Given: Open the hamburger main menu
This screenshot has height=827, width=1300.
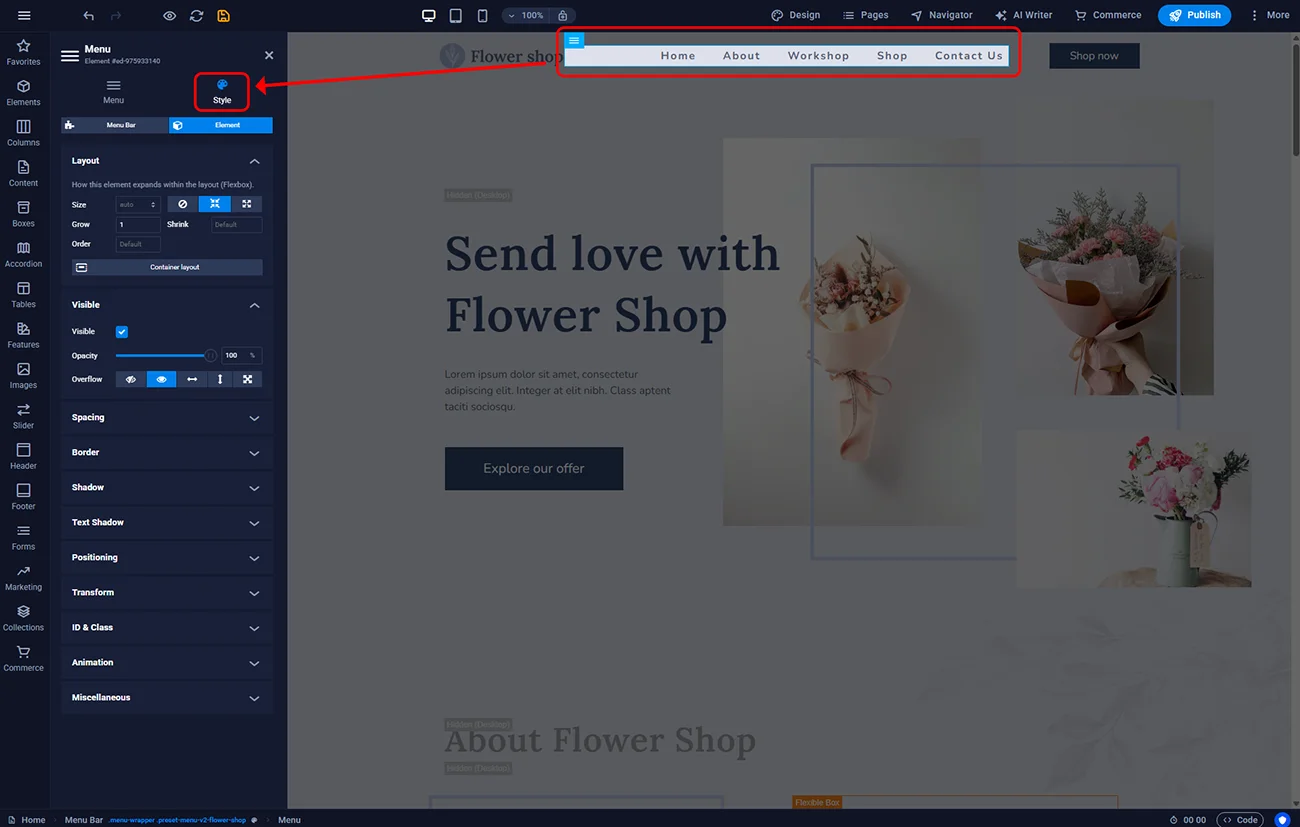Looking at the screenshot, I should point(24,15).
